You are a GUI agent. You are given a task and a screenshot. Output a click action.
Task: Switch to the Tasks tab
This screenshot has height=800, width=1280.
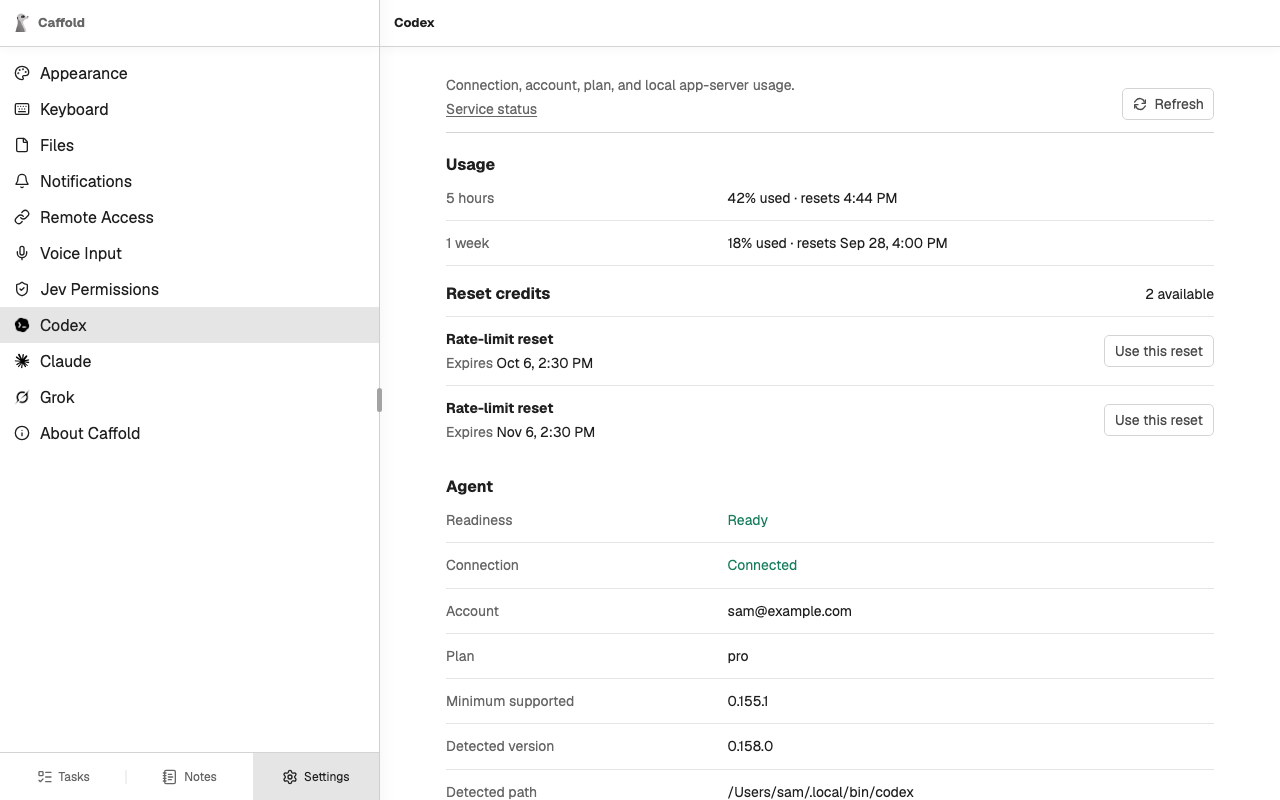63,777
